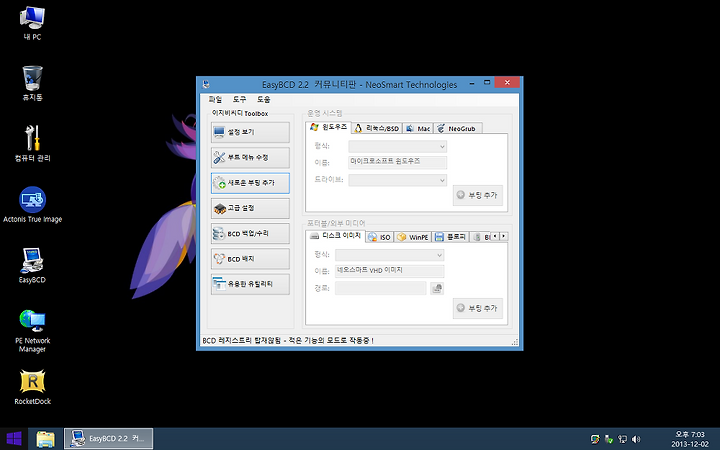Open Edit Boot Menu (부트 메뉴 수정)
The image size is (720, 450).
click(x=250, y=158)
